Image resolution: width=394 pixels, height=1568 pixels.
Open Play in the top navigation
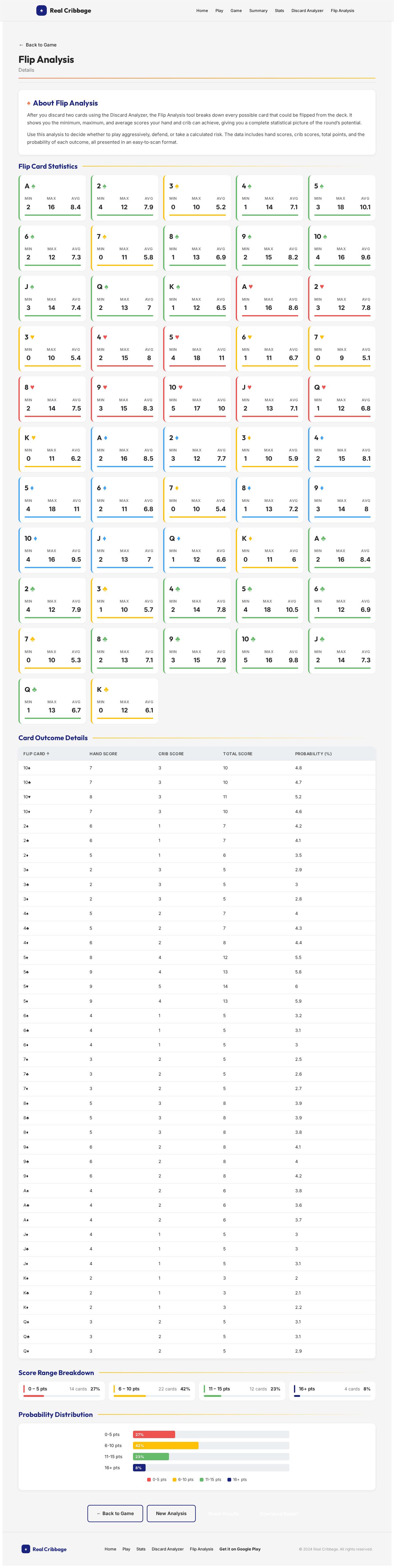(x=219, y=10)
